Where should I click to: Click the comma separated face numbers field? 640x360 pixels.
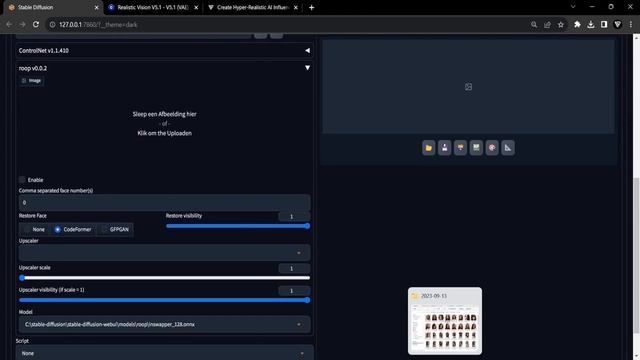click(164, 202)
